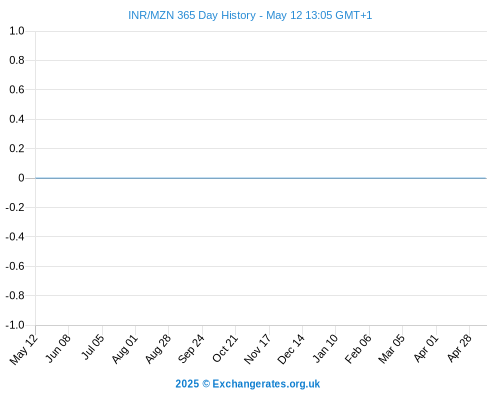Select the Aug 28 date marker

(158, 349)
